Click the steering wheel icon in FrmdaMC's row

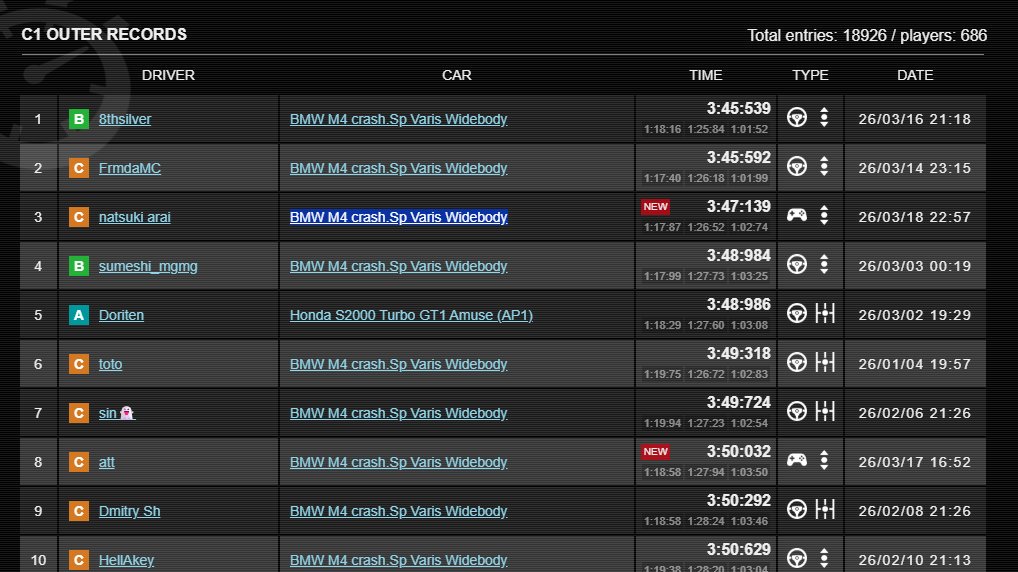797,167
